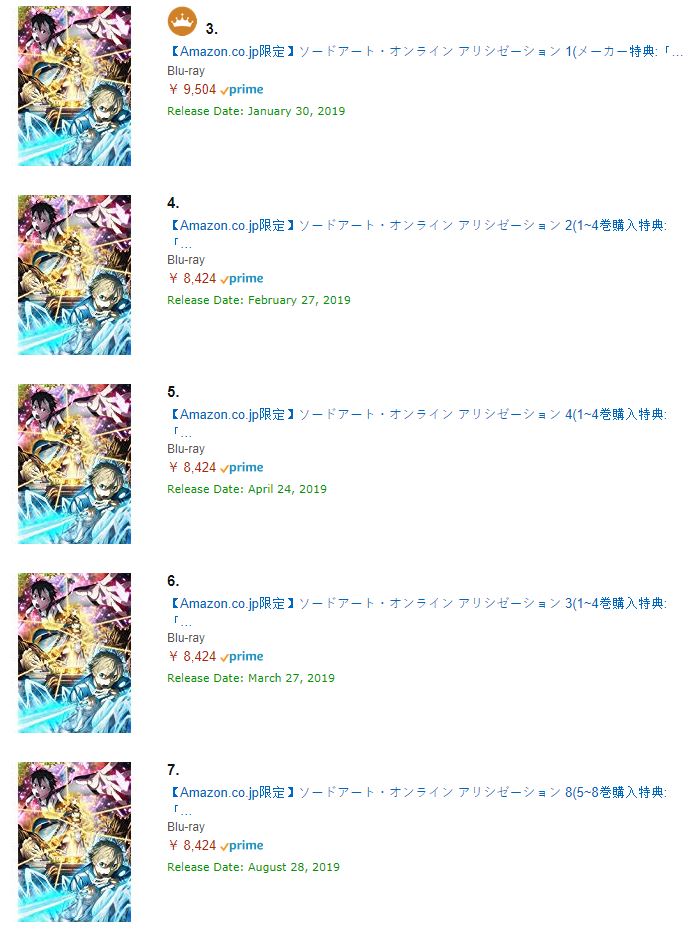Click the ¥8,424 price on rank 7
Screen dimensions: 691x929
[192, 845]
